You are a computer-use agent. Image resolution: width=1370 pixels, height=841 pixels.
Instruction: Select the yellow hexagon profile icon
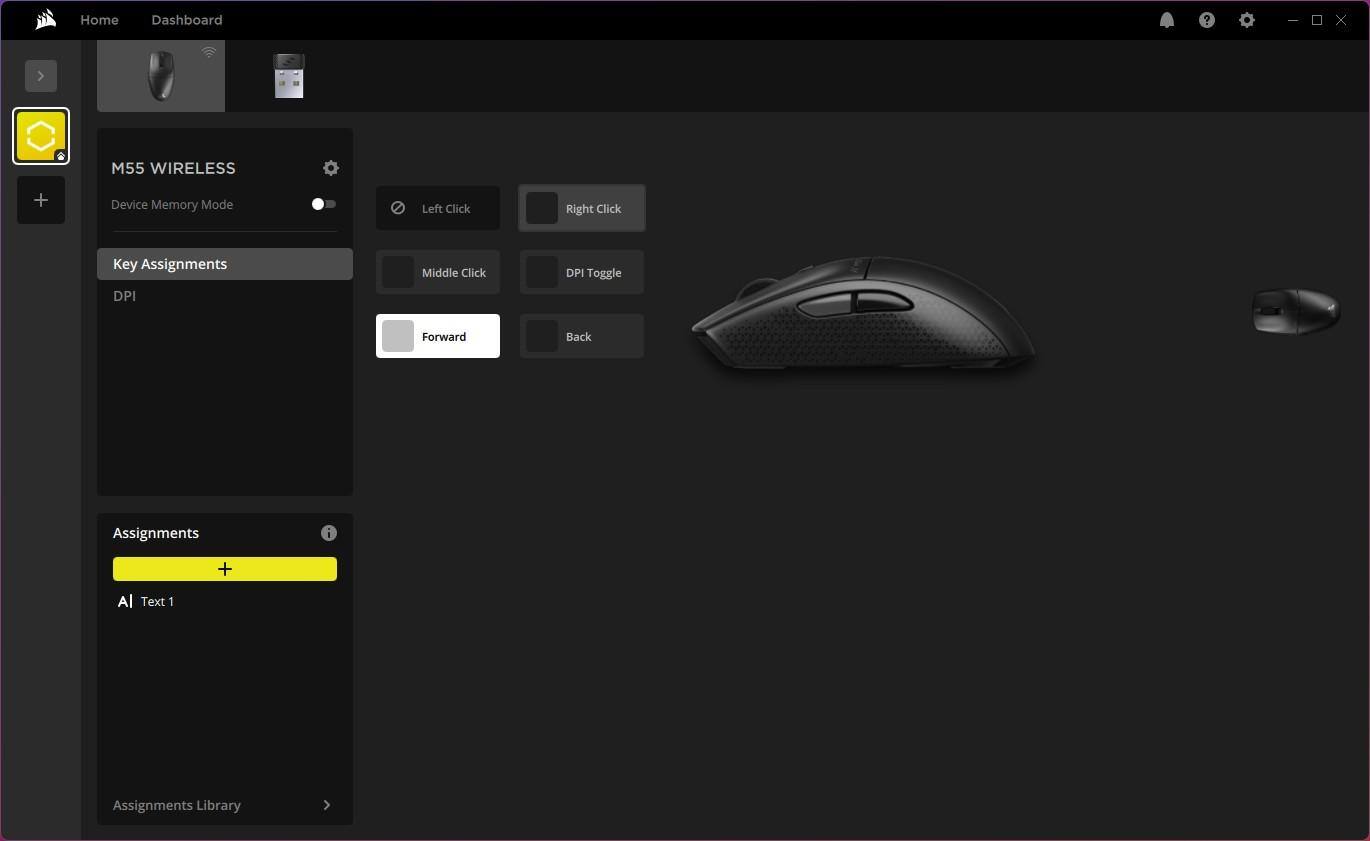tap(41, 136)
